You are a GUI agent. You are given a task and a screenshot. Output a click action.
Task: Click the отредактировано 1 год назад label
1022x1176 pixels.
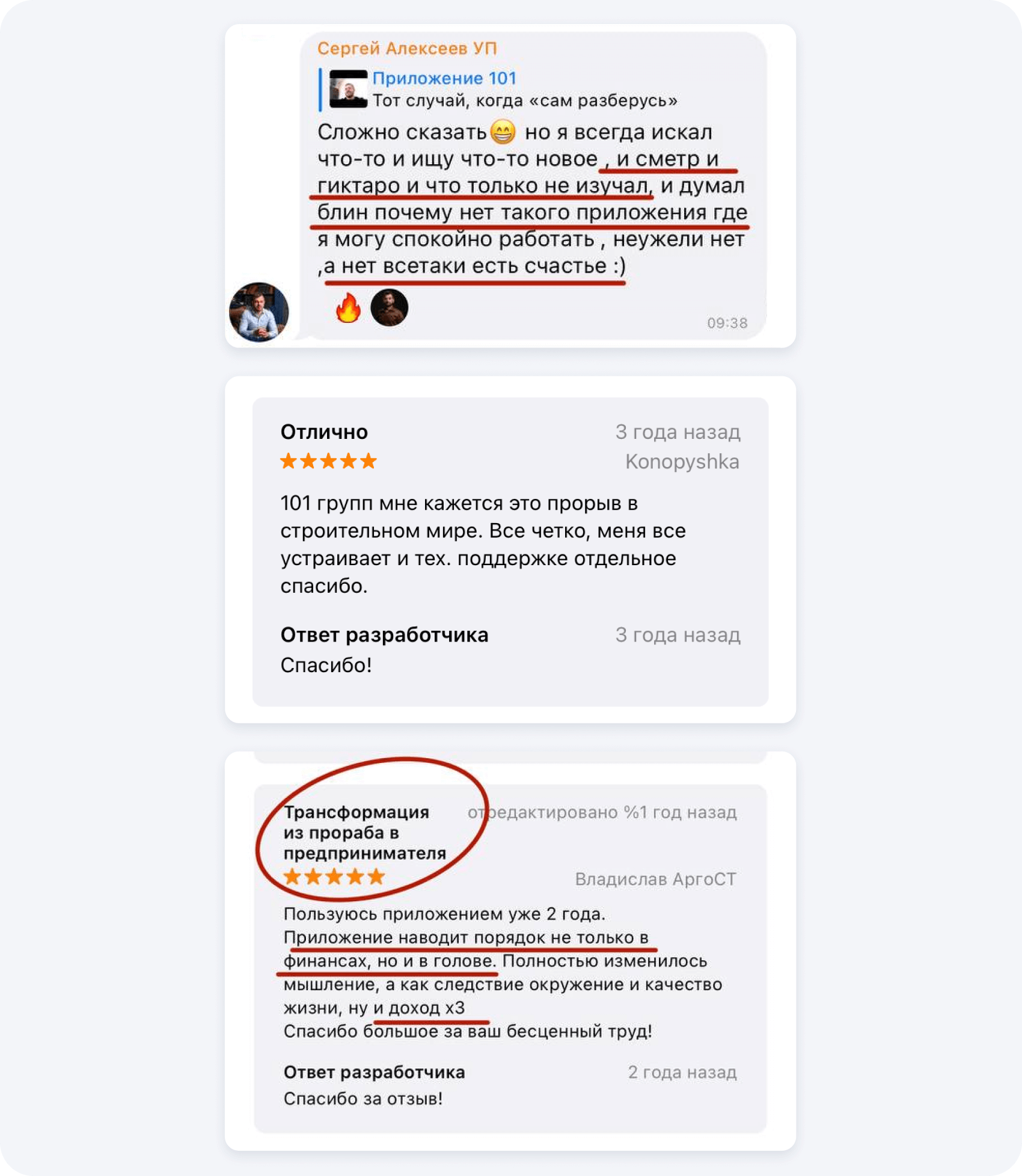[602, 812]
